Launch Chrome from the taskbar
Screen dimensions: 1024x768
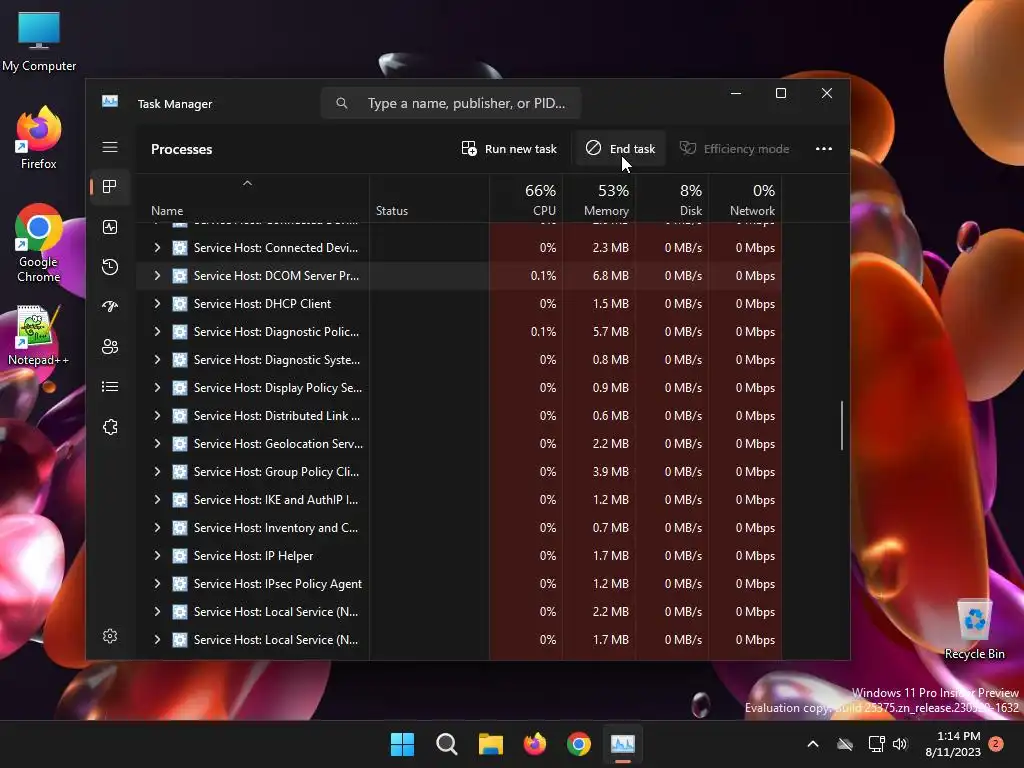pyautogui.click(x=579, y=744)
